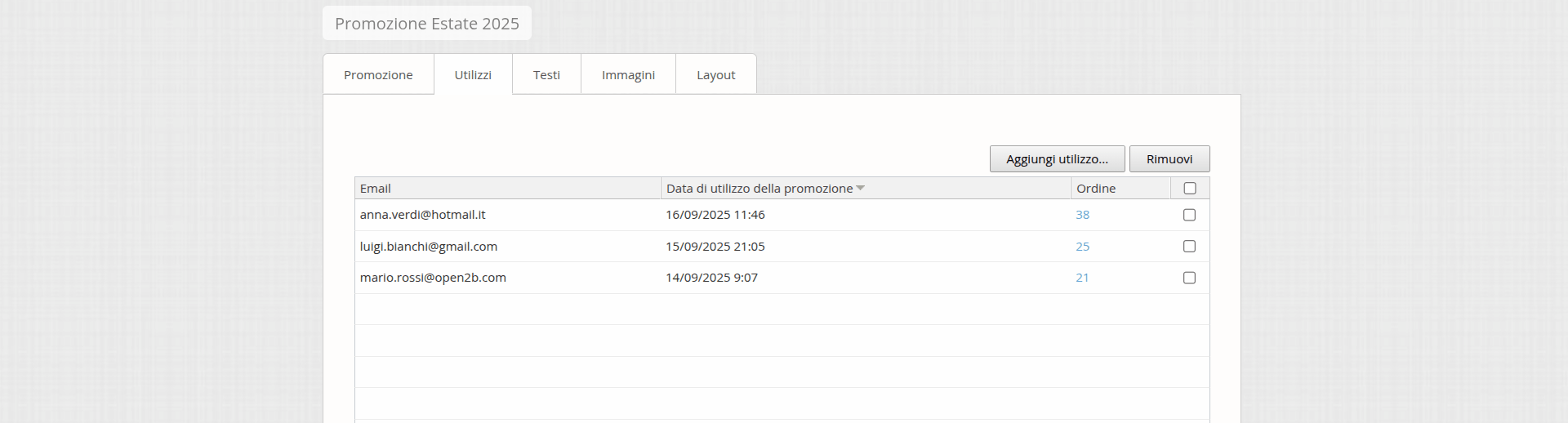Open the Testi tab

click(546, 75)
